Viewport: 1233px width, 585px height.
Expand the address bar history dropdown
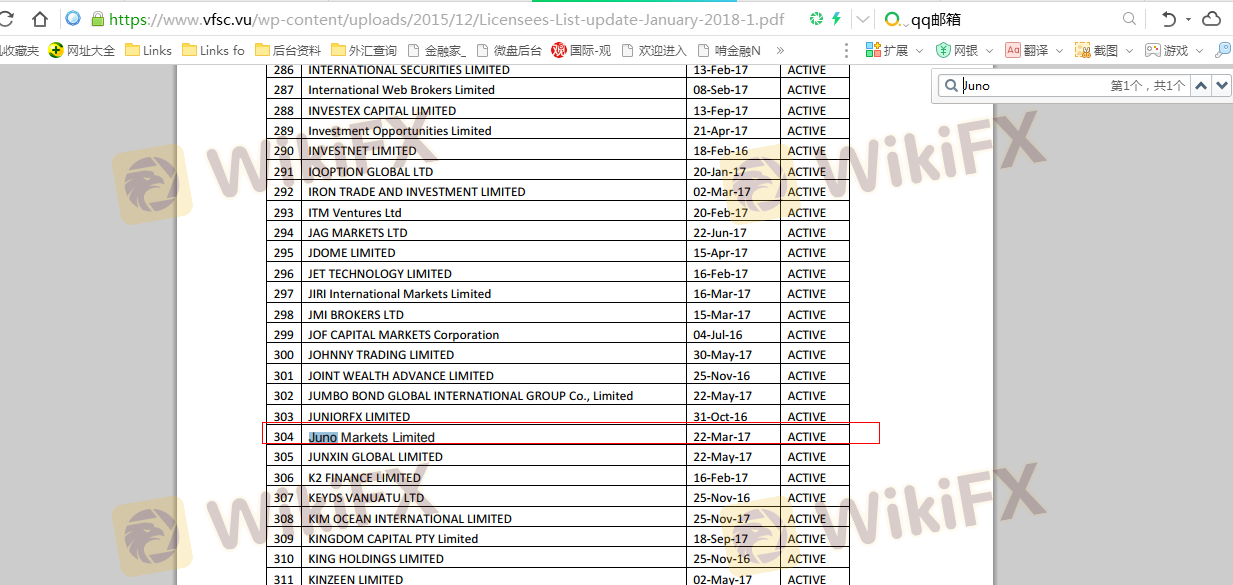tap(863, 19)
